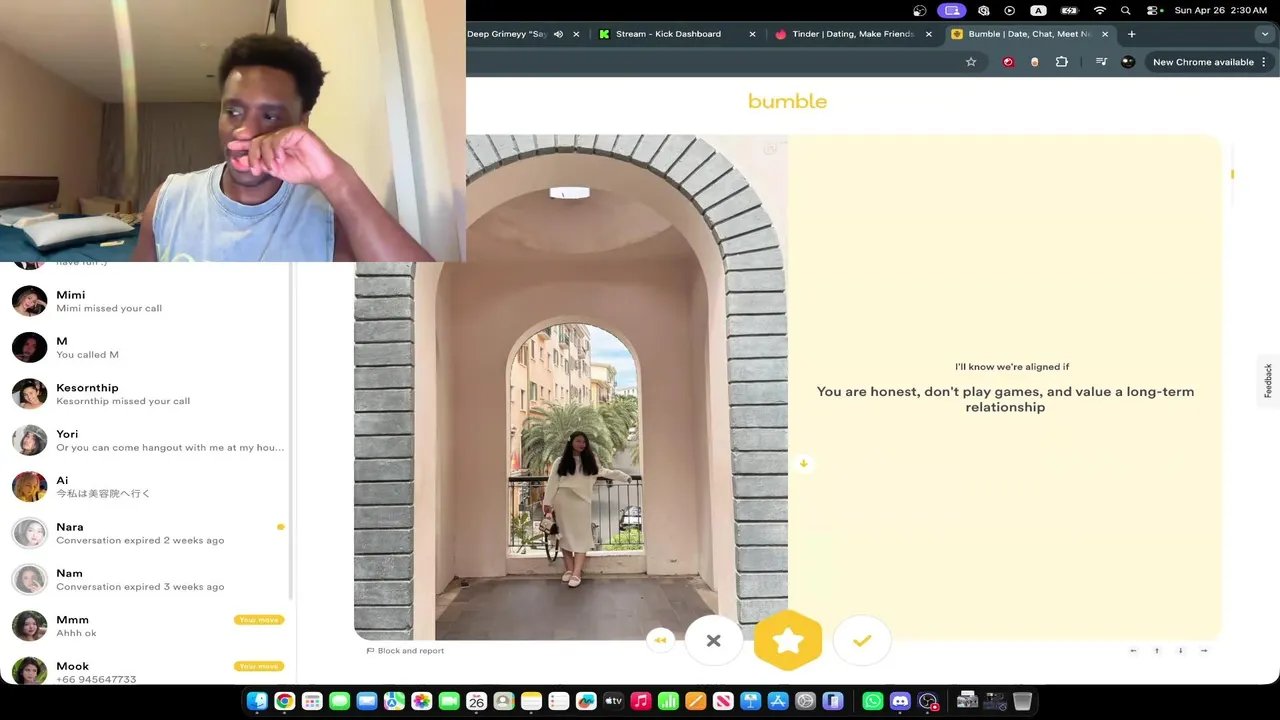Open Wi-Fi menu in menu bar
1280x720 pixels.
tap(1100, 10)
